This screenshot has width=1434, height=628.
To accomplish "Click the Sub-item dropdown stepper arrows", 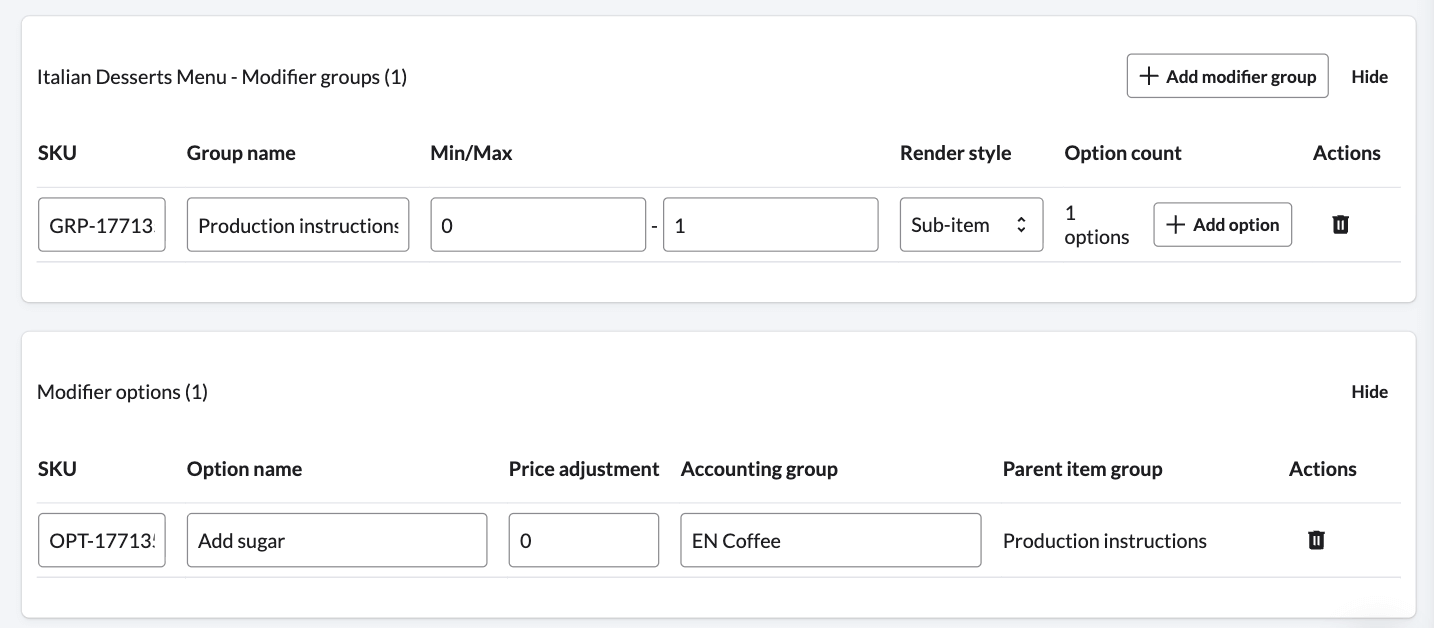I will (x=1022, y=224).
